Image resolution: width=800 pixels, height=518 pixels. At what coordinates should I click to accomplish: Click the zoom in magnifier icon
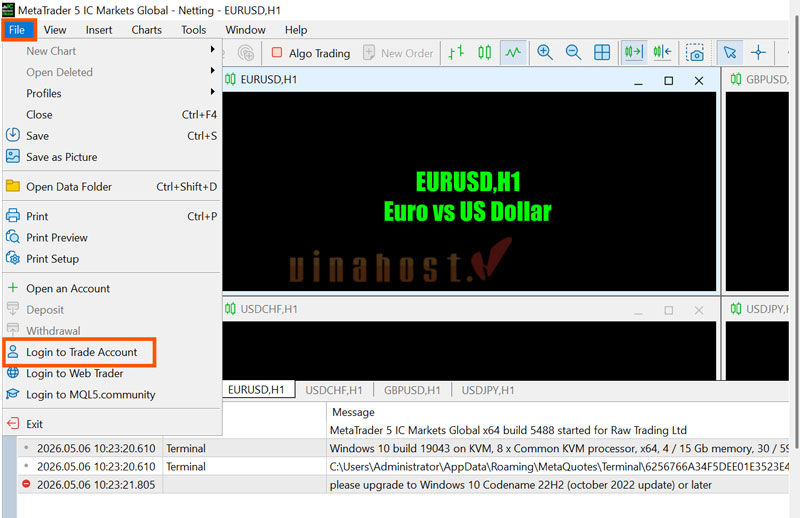coord(545,53)
